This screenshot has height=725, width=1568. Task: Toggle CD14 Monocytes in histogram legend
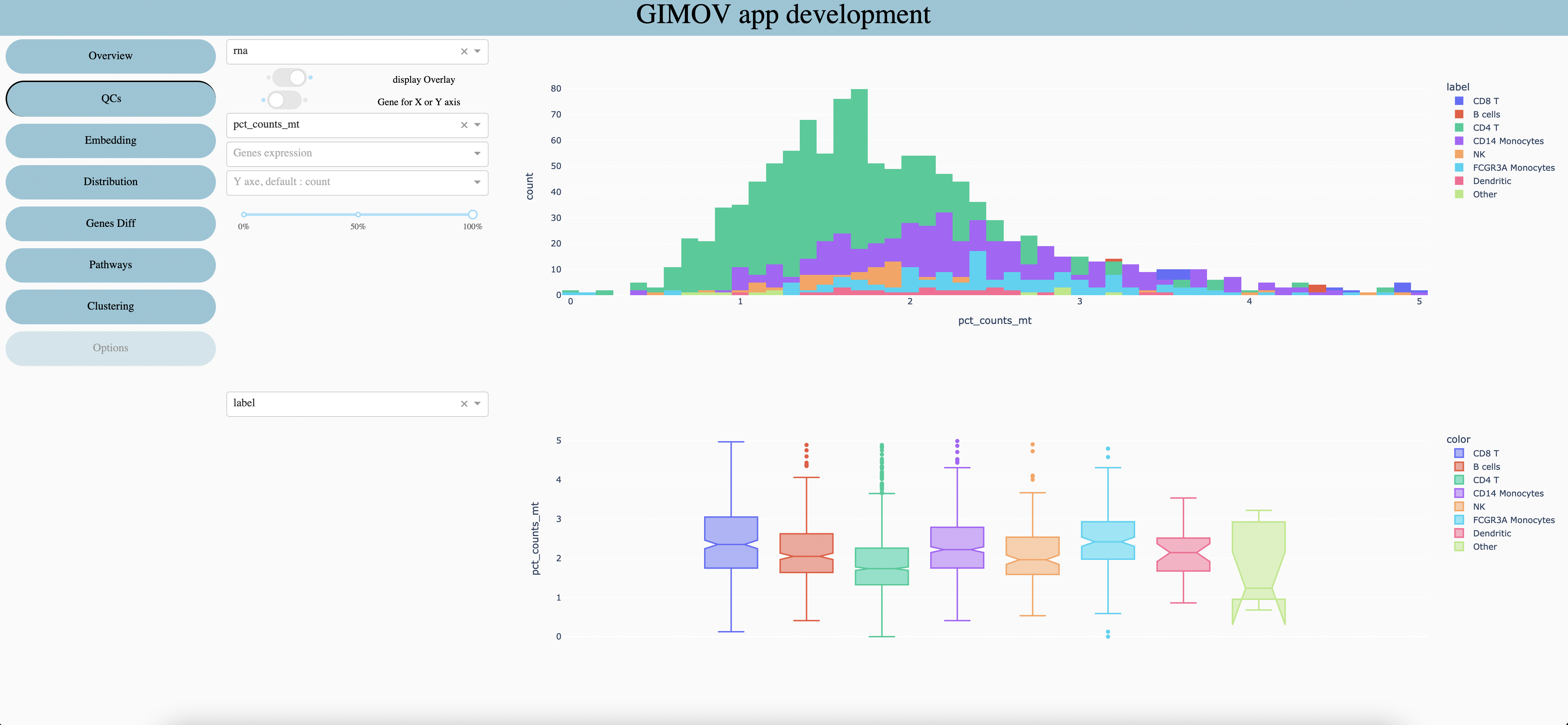[x=1500, y=141]
